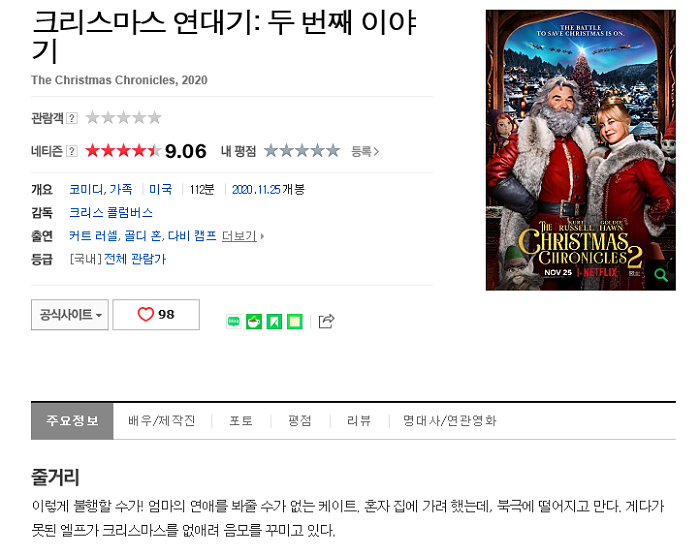Screen dimensions: 700x555
Task: Click the green memo share icon
Action: [x=295, y=321]
